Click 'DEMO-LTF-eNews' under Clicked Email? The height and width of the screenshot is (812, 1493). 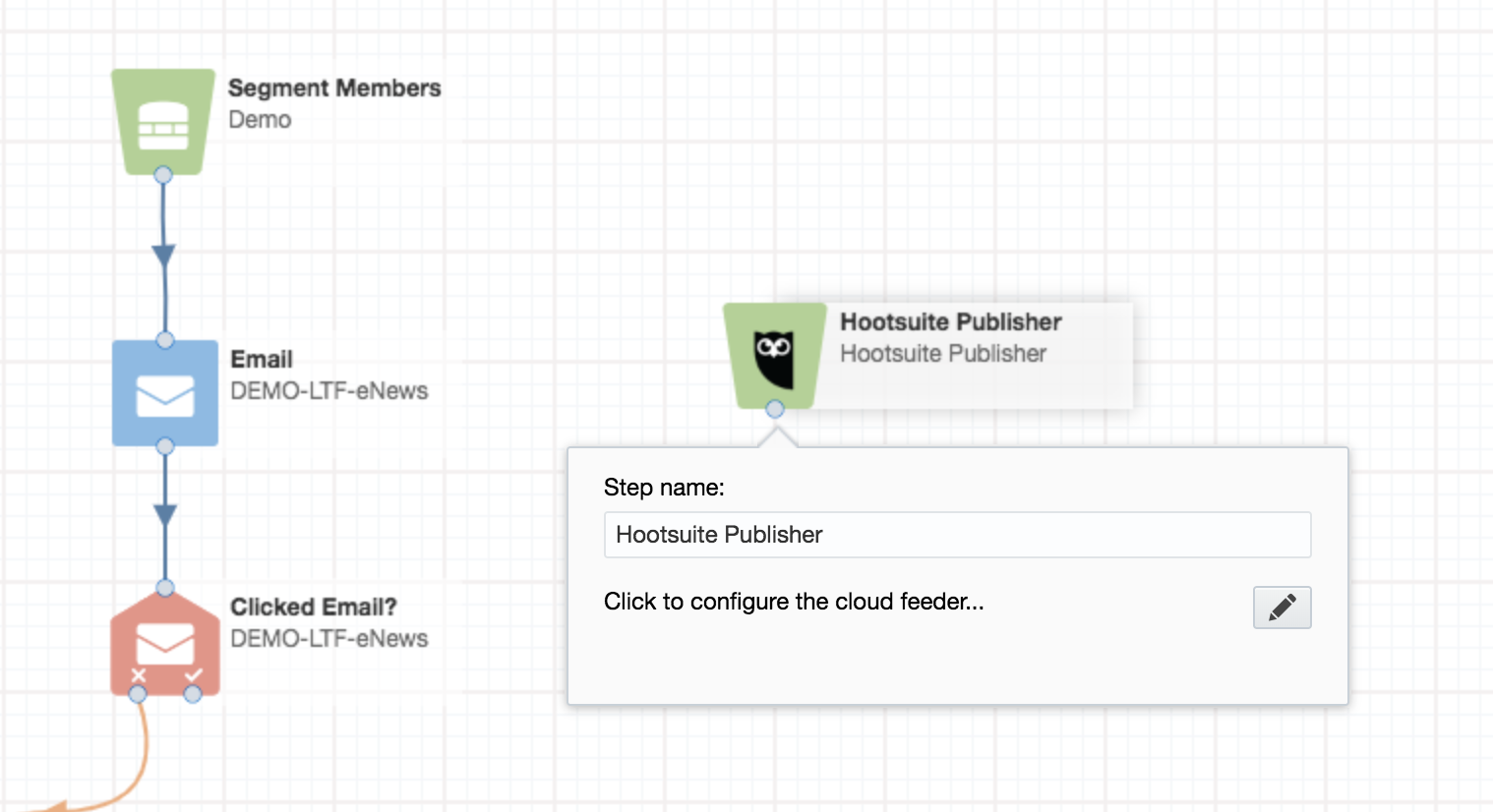click(x=328, y=639)
